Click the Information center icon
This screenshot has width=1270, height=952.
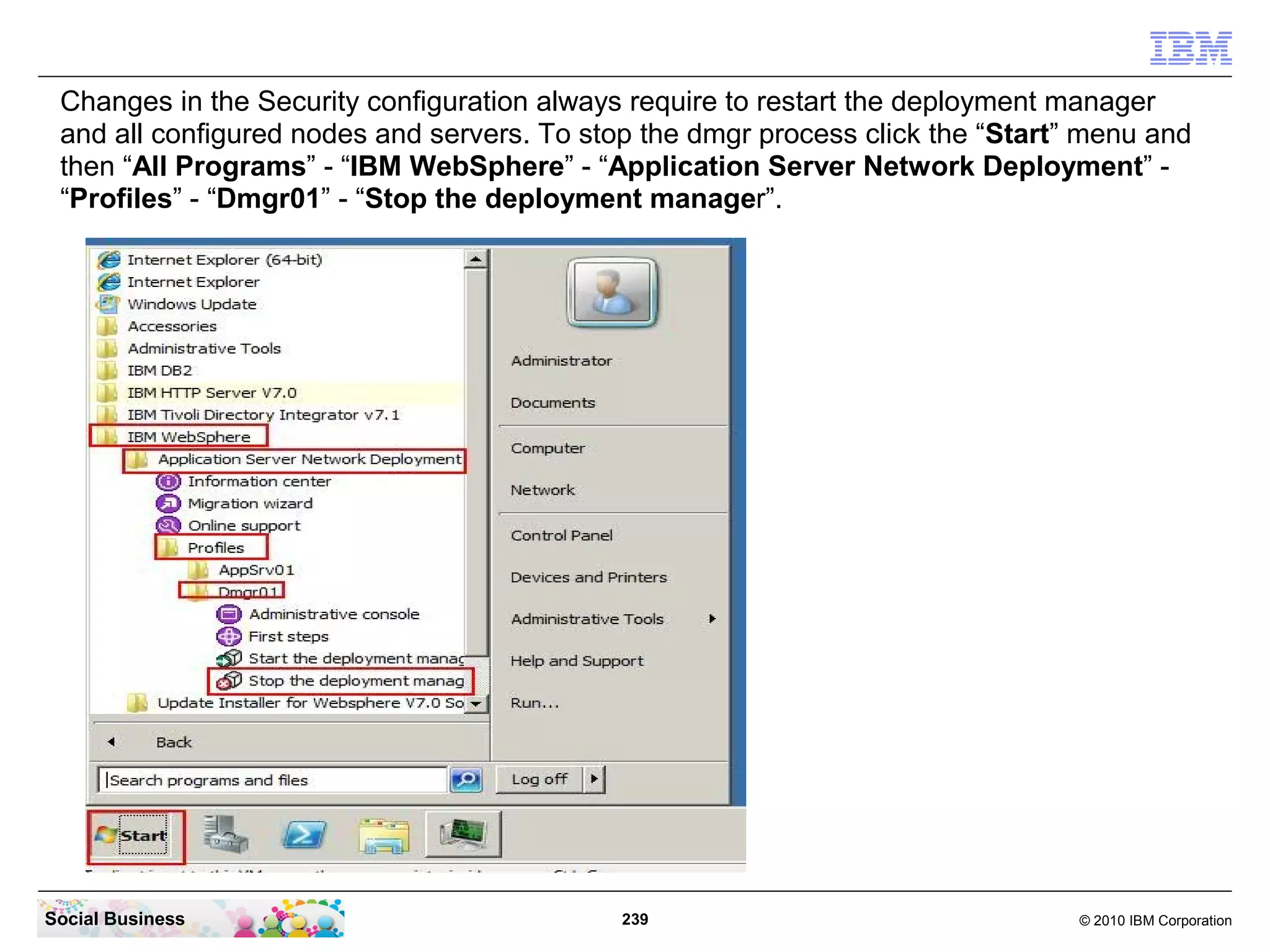pyautogui.click(x=168, y=482)
